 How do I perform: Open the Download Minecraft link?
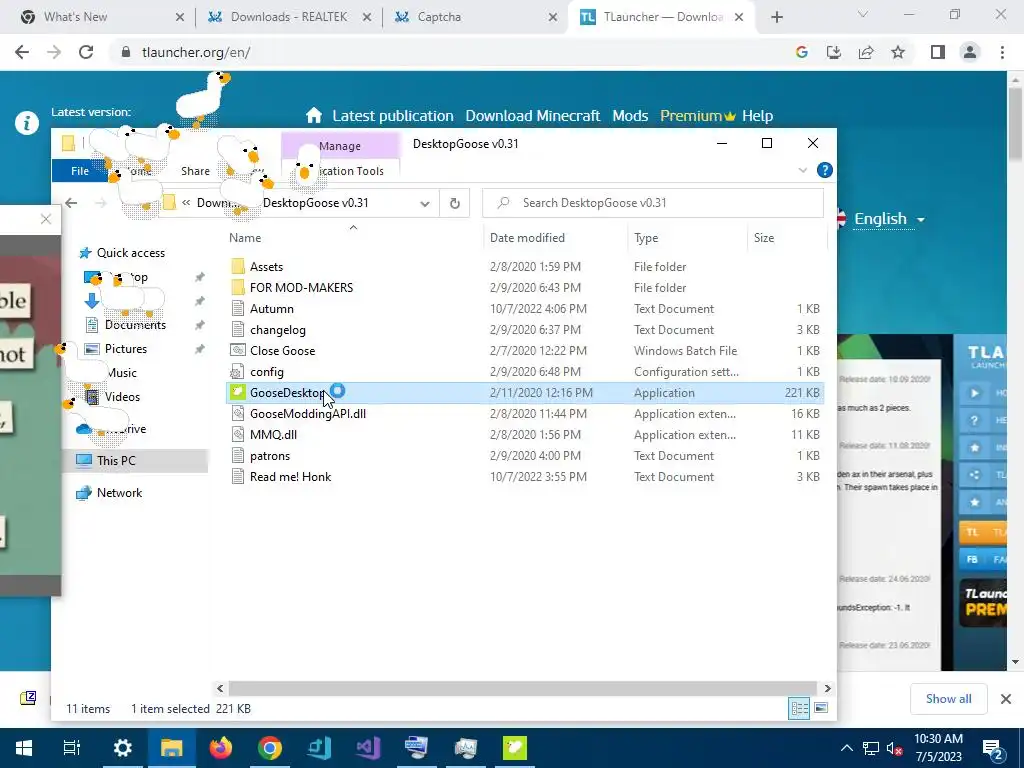(532, 116)
